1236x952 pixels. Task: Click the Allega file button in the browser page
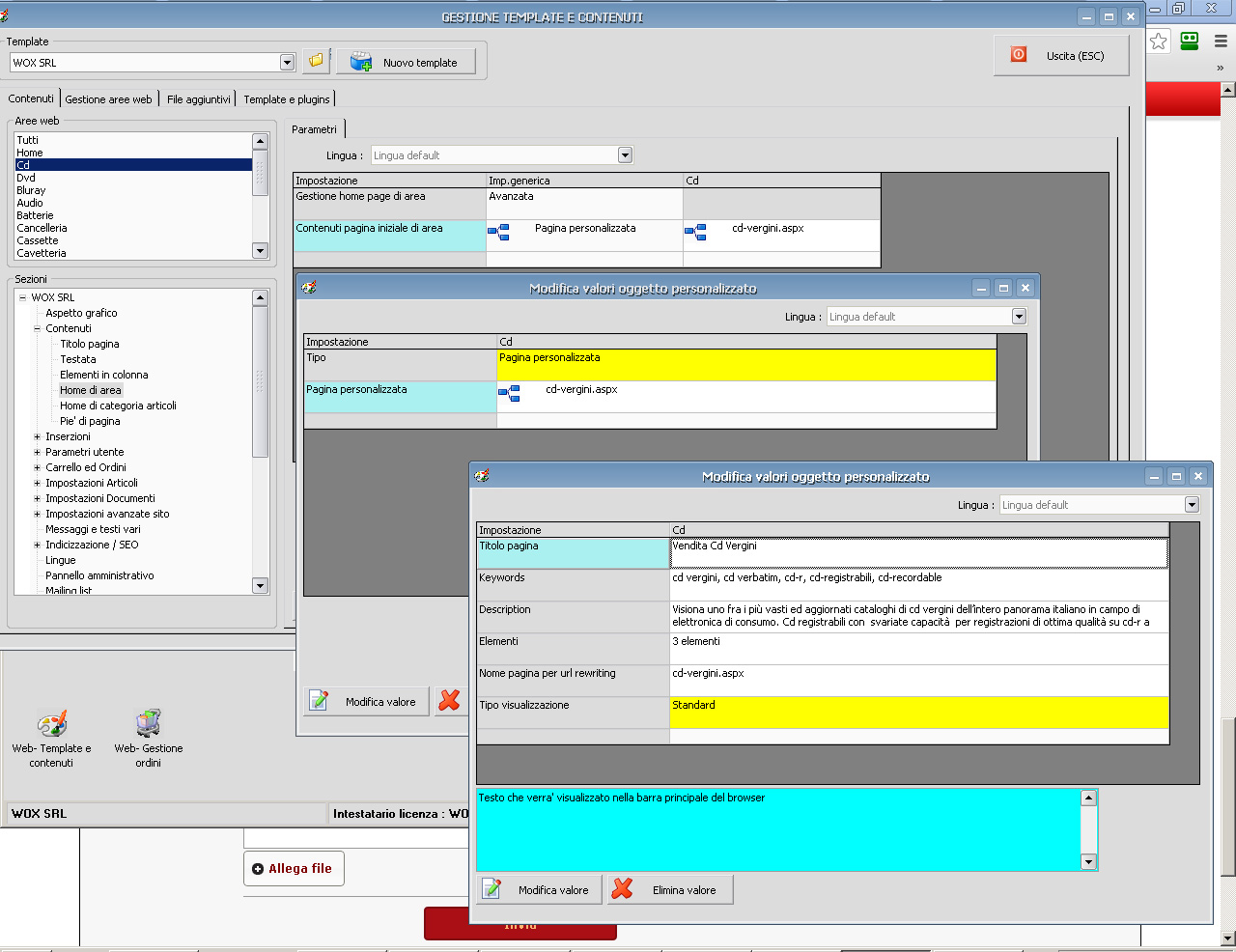pos(294,868)
